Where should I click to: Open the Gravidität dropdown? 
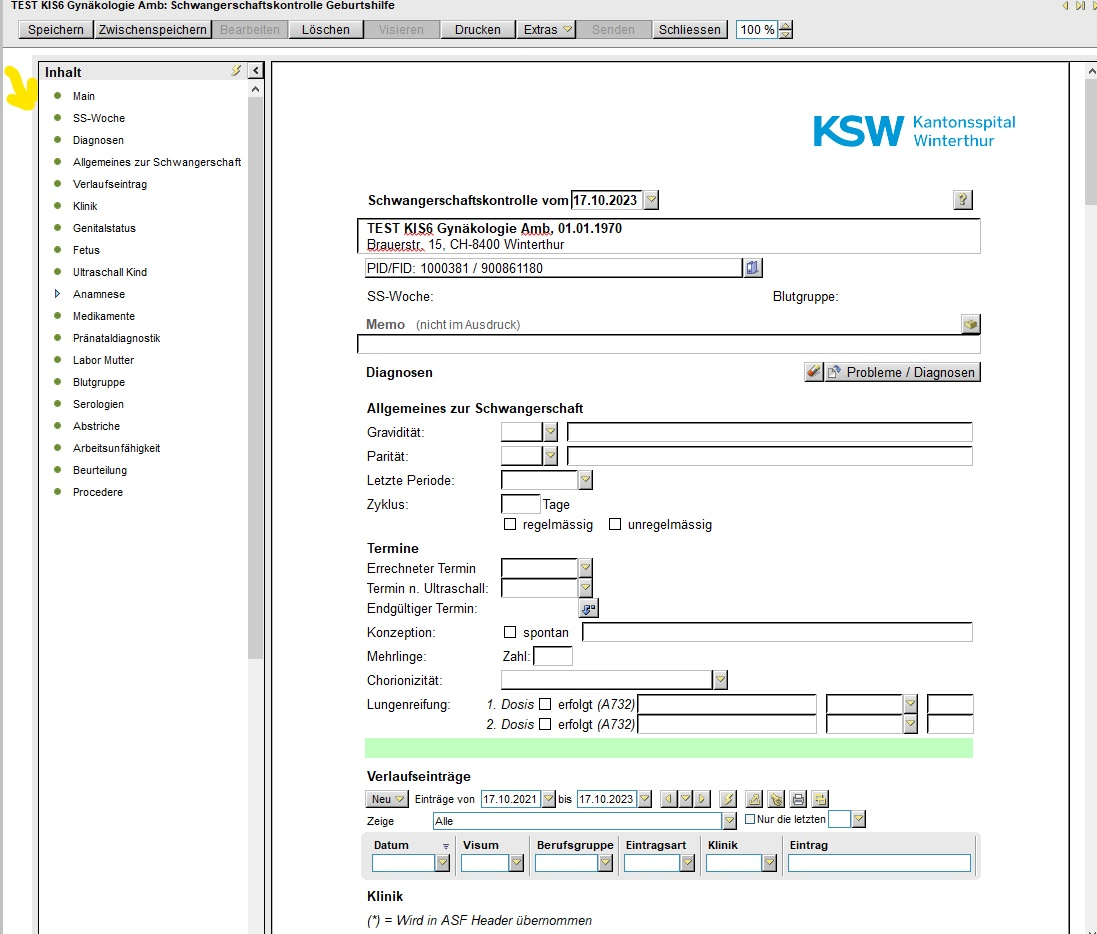(550, 432)
